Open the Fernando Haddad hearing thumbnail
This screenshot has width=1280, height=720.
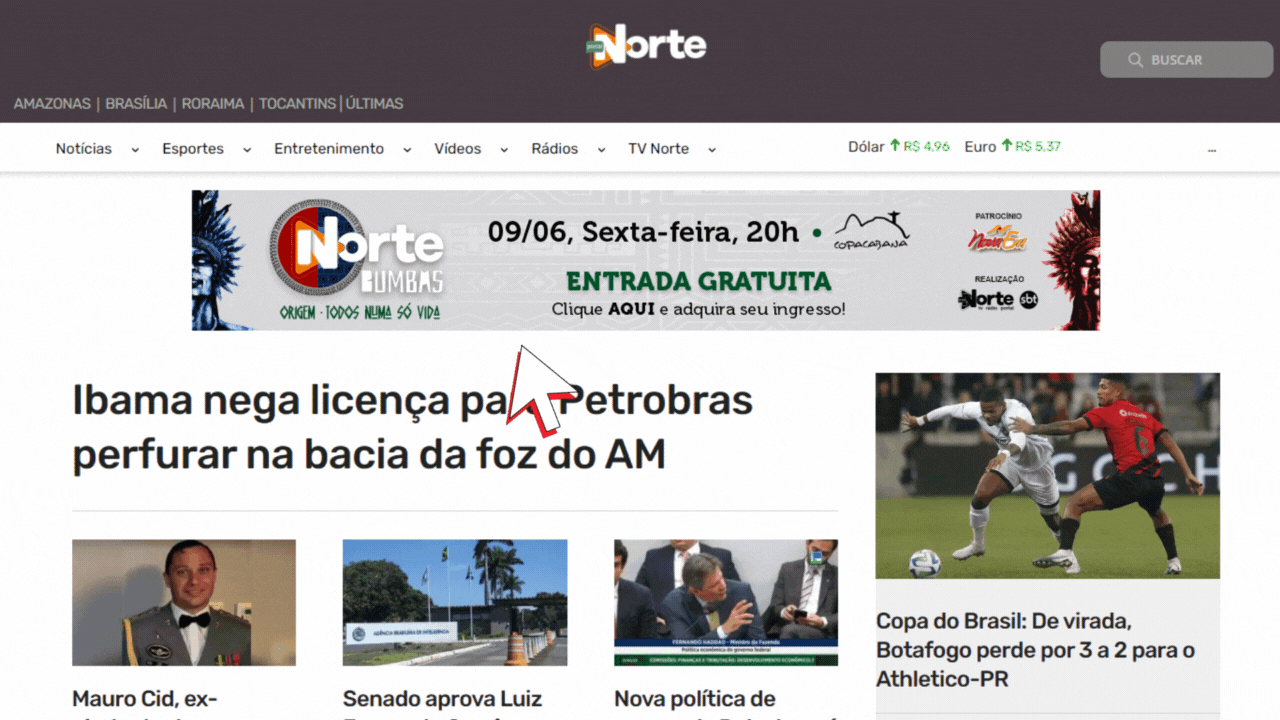tap(726, 603)
